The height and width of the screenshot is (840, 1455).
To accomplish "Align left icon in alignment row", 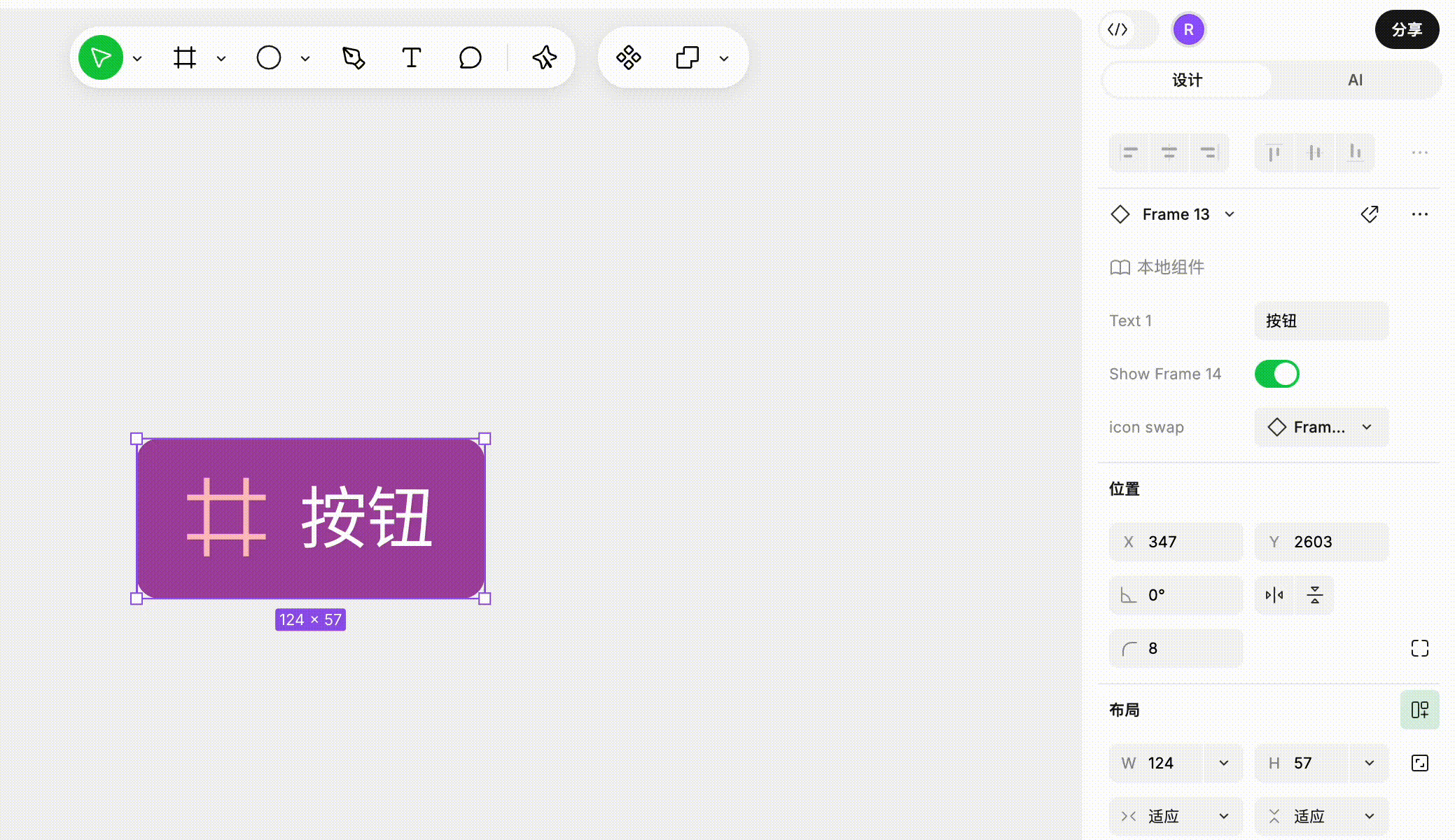I will pyautogui.click(x=1130, y=152).
